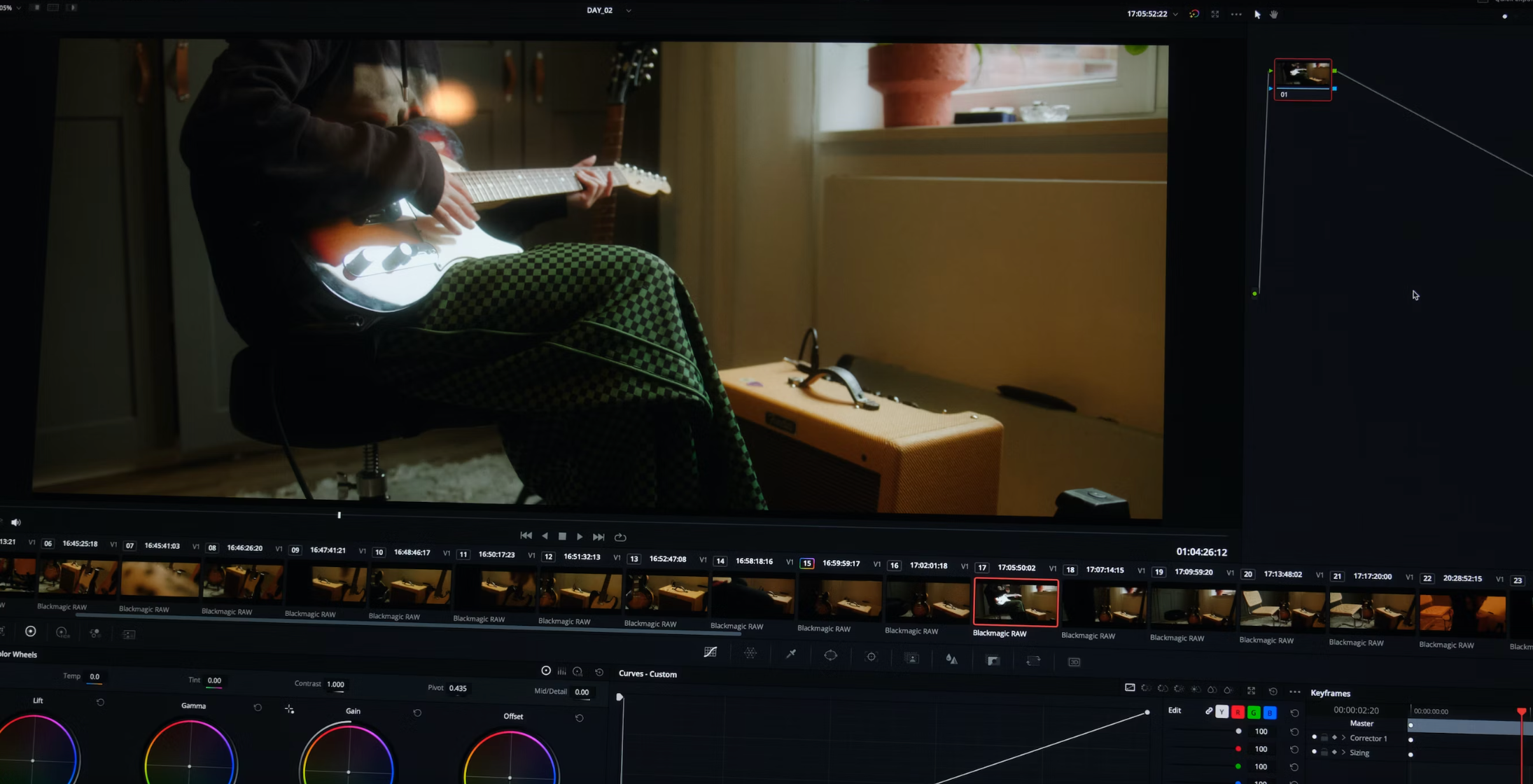Select green curve channel button
Screen dimensions: 1533x784
(1254, 713)
